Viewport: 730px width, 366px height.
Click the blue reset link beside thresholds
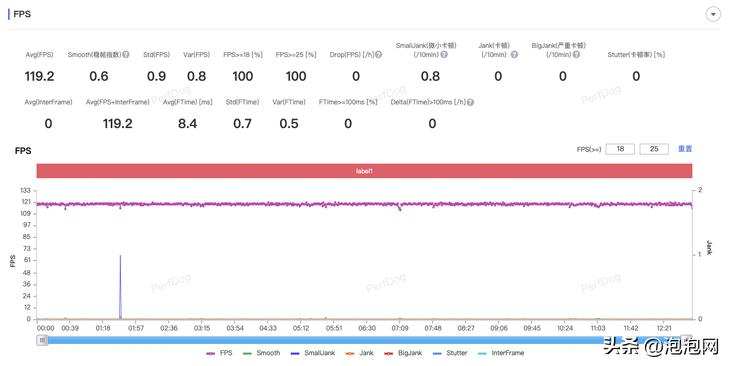[685, 149]
